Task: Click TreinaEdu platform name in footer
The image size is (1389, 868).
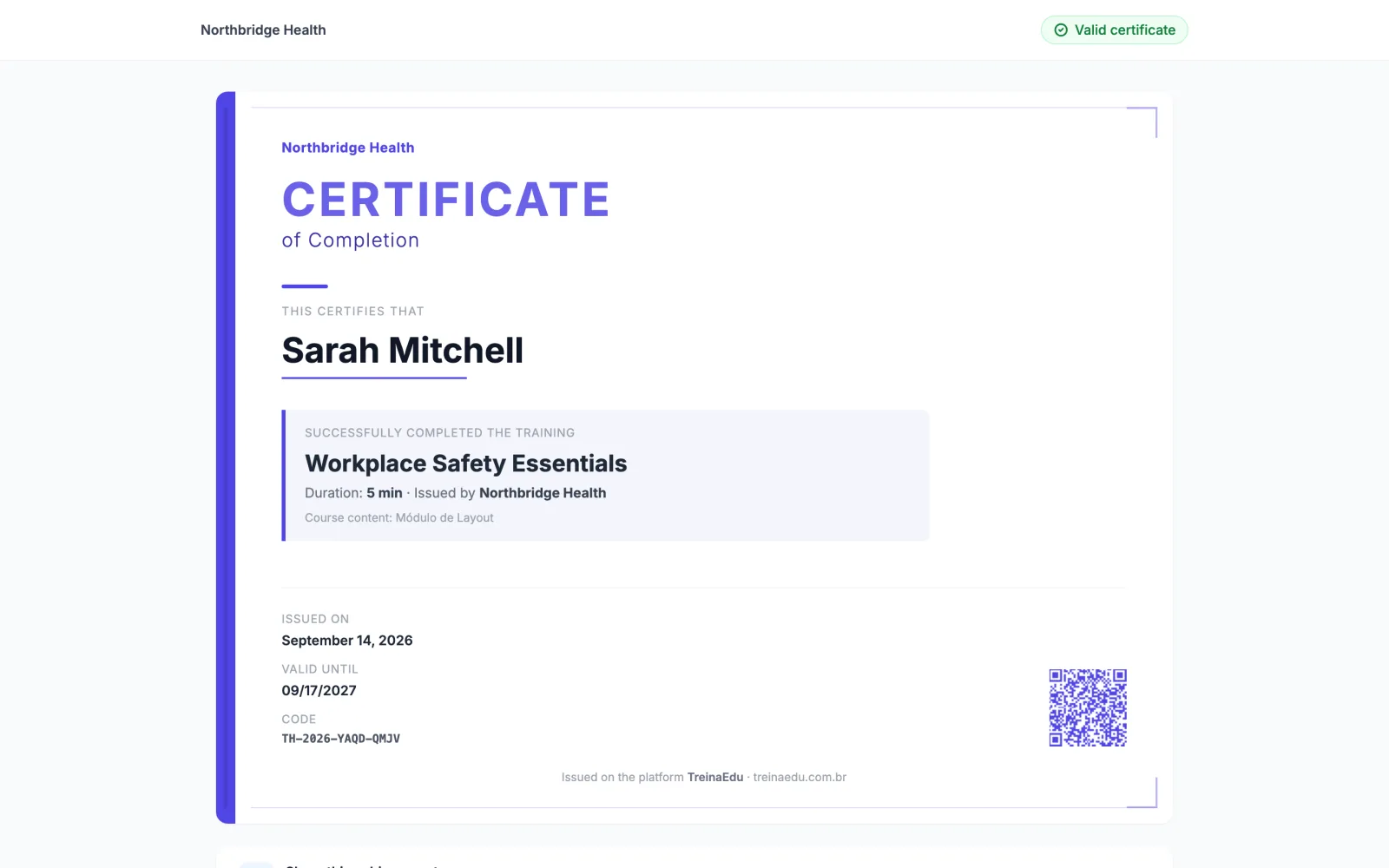Action: pos(715,777)
